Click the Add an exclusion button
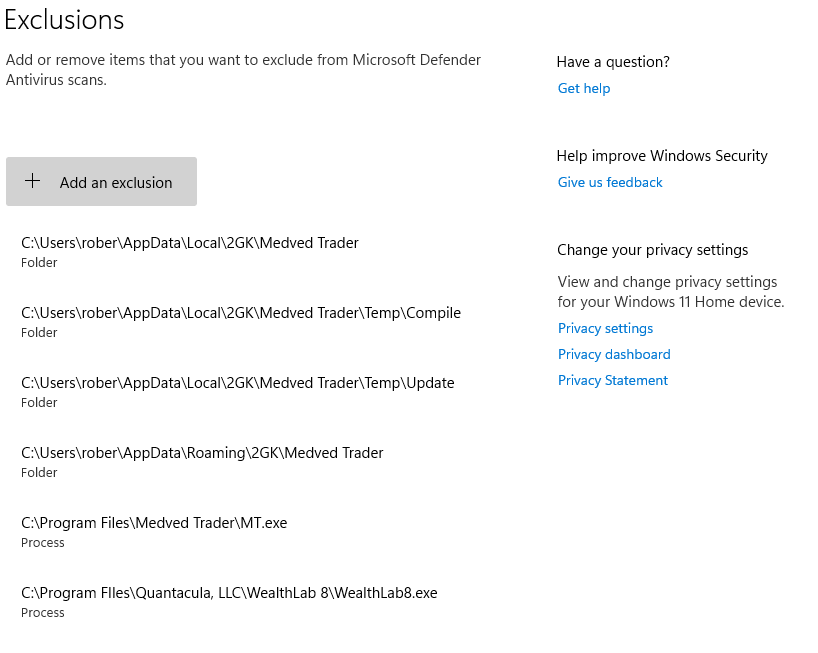 tap(101, 182)
